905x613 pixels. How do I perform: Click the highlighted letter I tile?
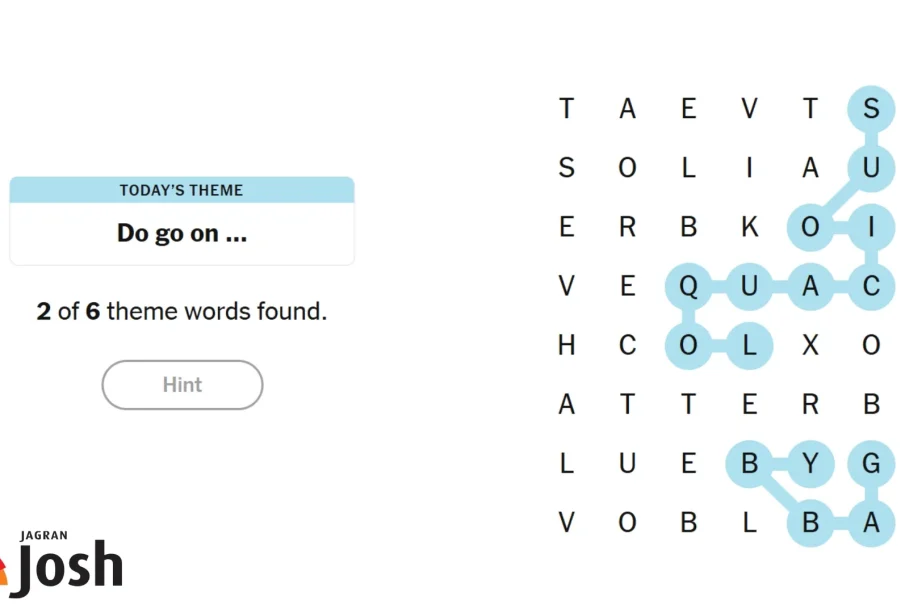tap(871, 227)
